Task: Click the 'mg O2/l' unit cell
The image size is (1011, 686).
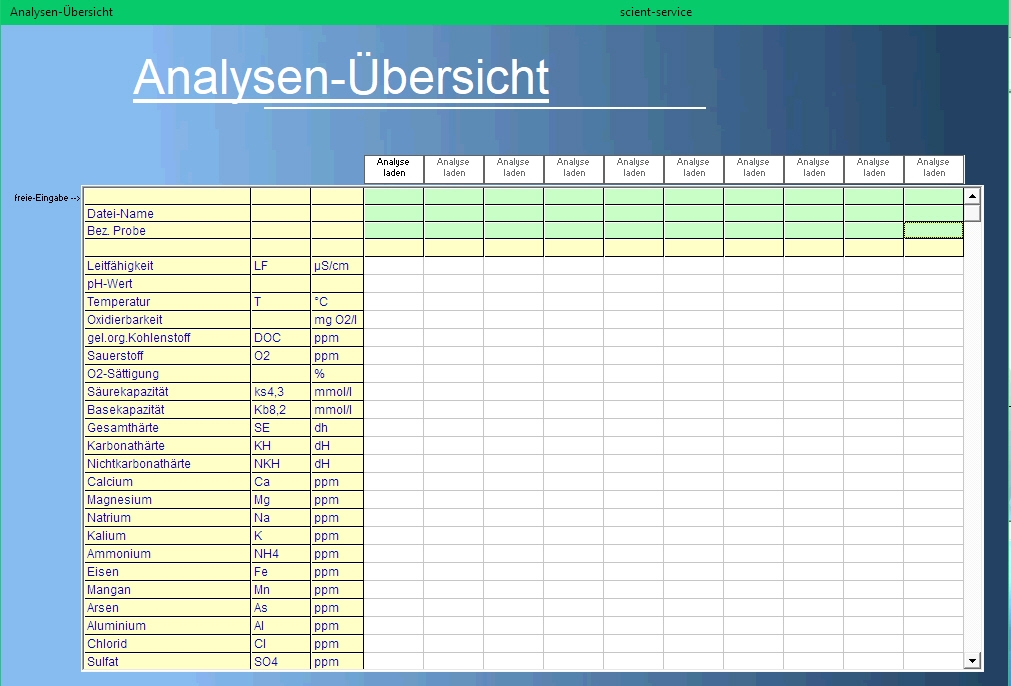Action: point(337,320)
